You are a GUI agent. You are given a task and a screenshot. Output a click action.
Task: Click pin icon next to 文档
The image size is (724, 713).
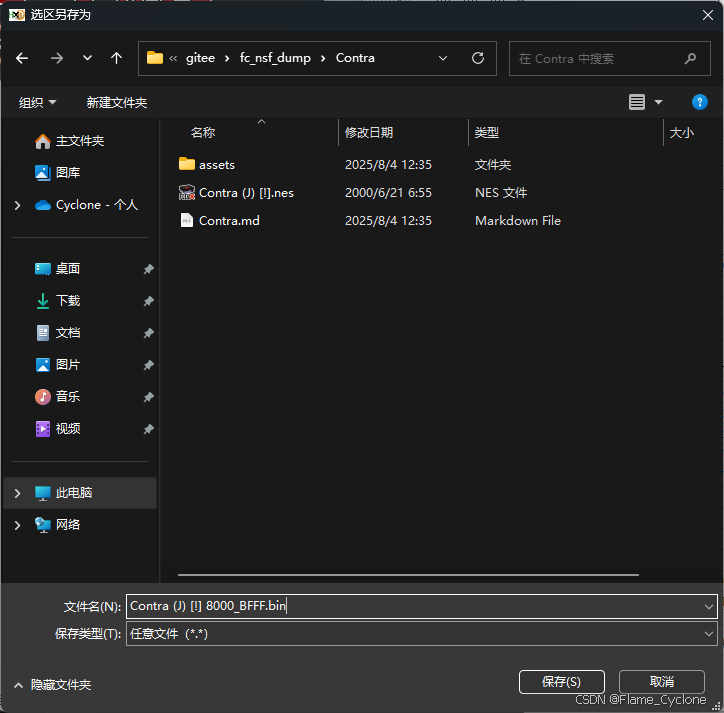click(x=148, y=333)
